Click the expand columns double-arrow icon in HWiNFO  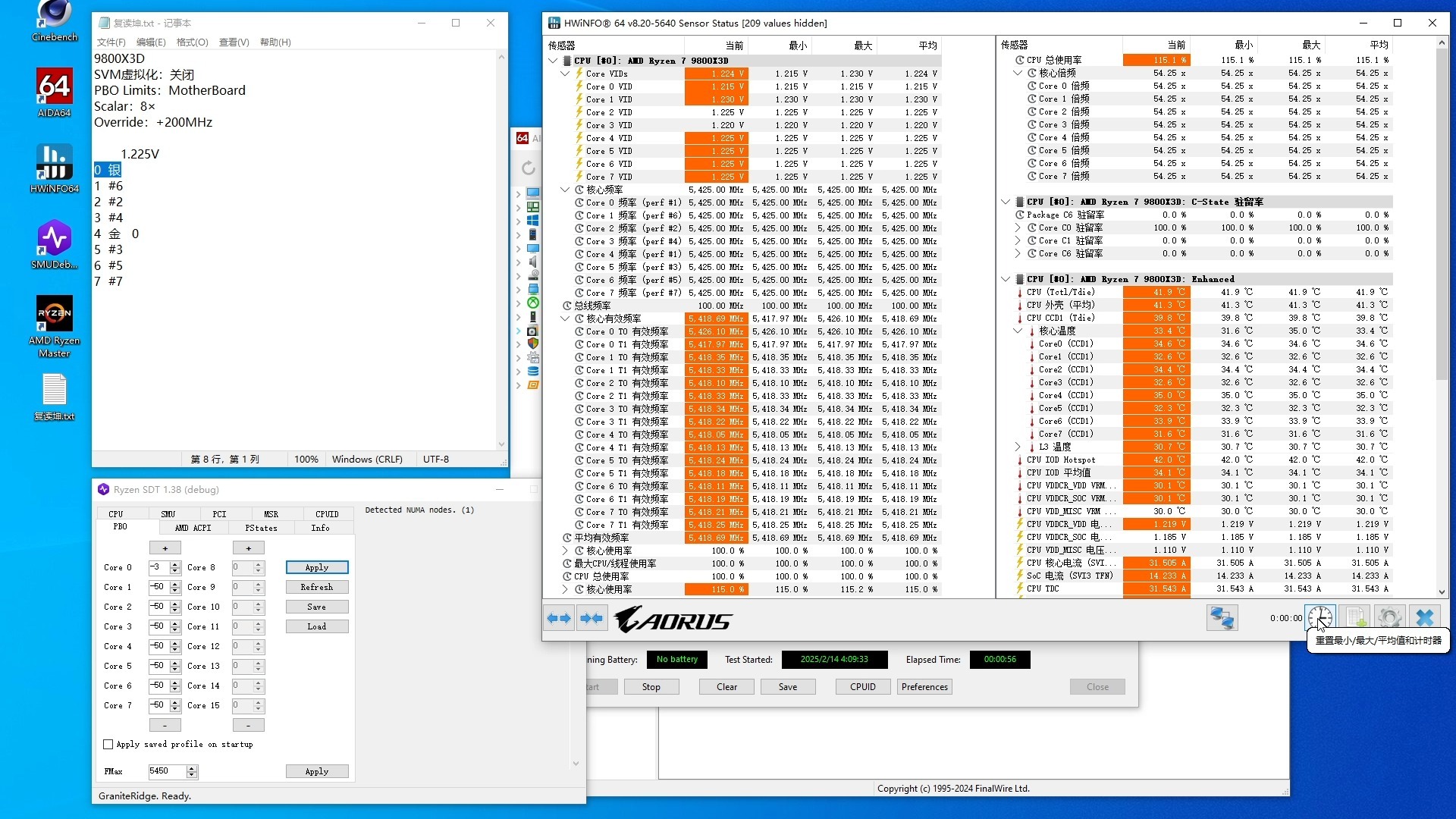coord(559,619)
